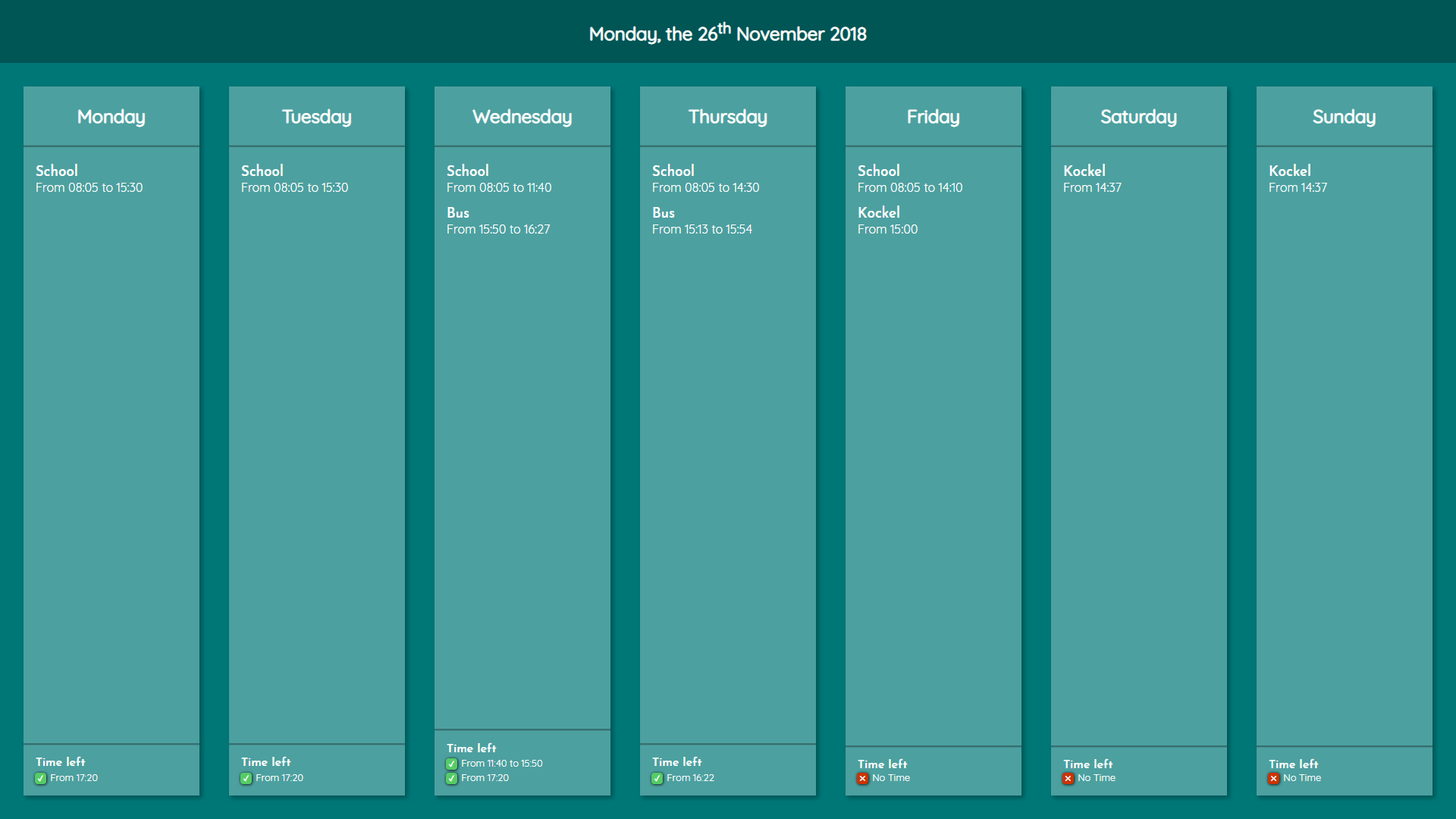
Task: Click Friday's 'Time left' heading
Action: (x=883, y=764)
